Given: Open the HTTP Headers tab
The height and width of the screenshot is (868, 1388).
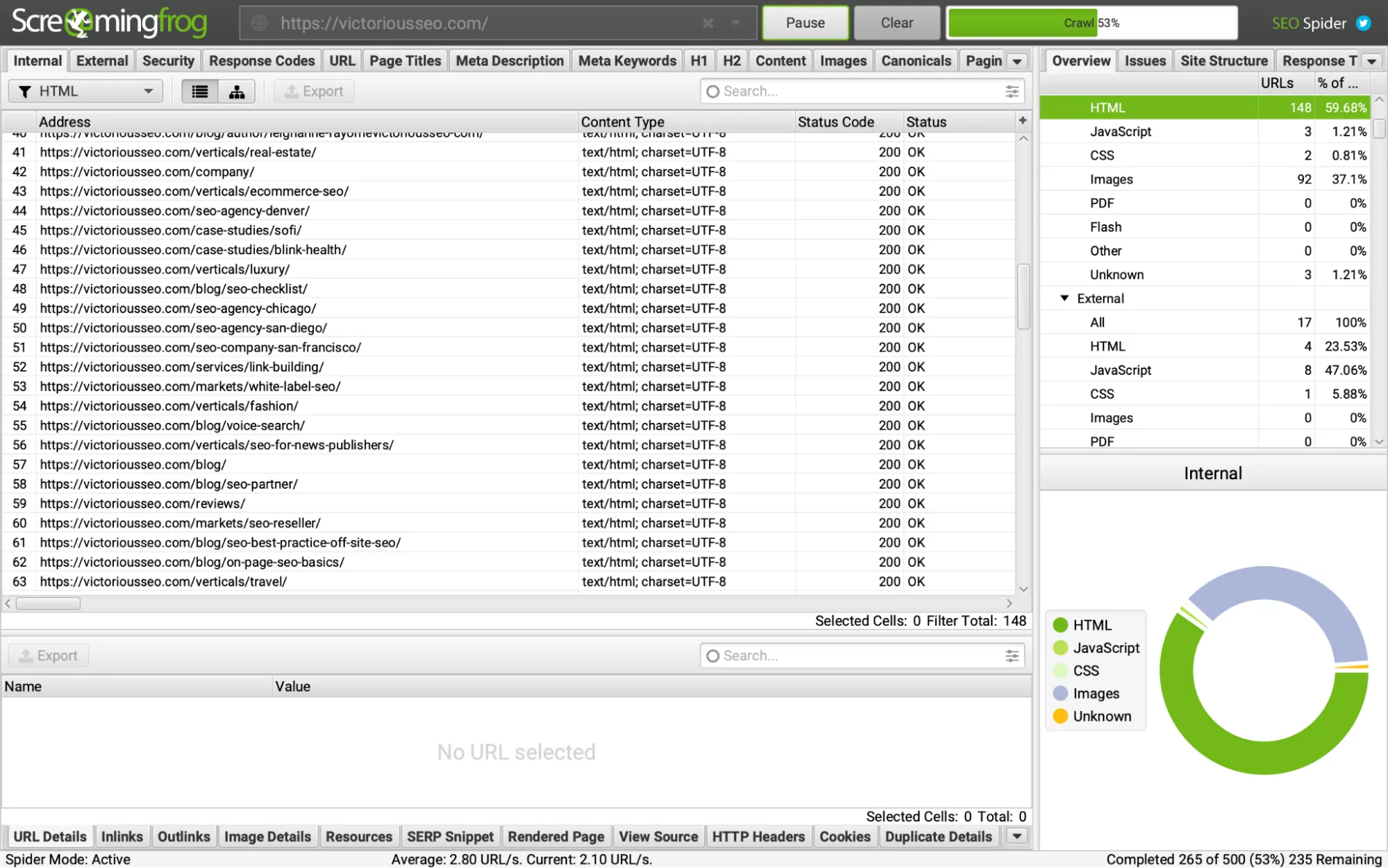Looking at the screenshot, I should tap(758, 836).
